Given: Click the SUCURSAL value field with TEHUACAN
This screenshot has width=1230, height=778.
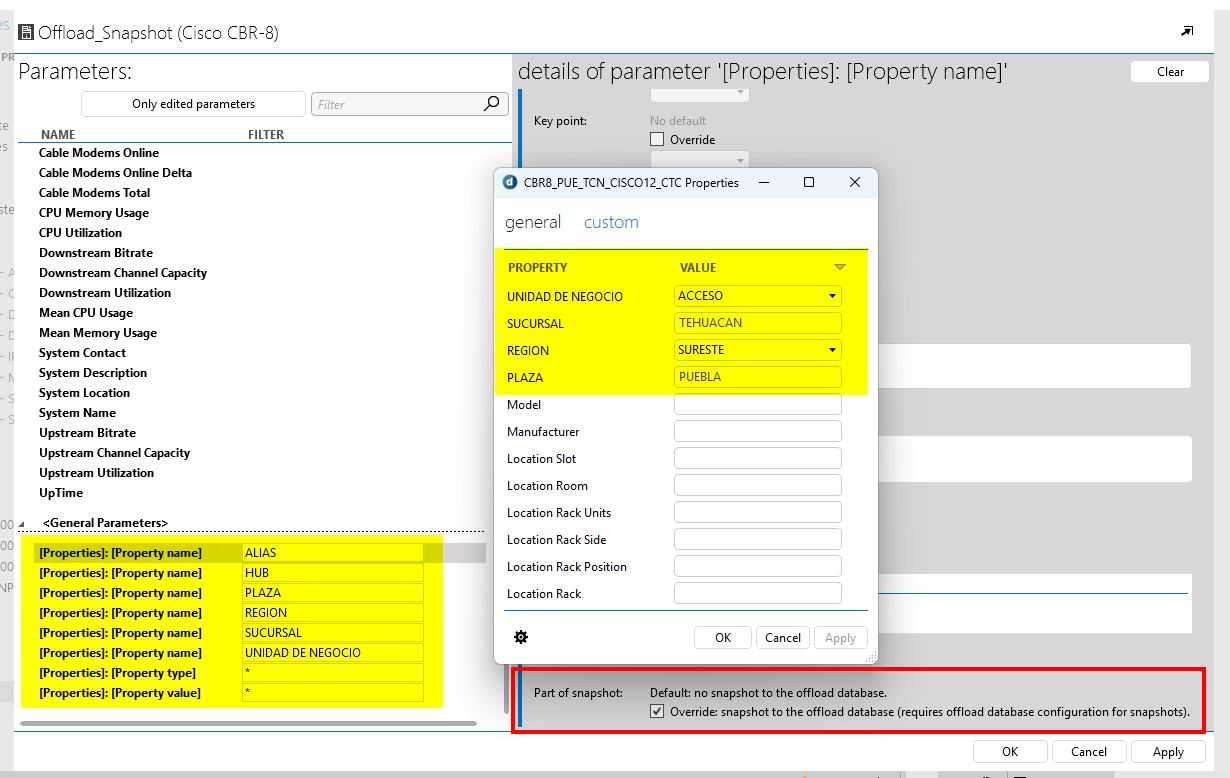Looking at the screenshot, I should 757,323.
